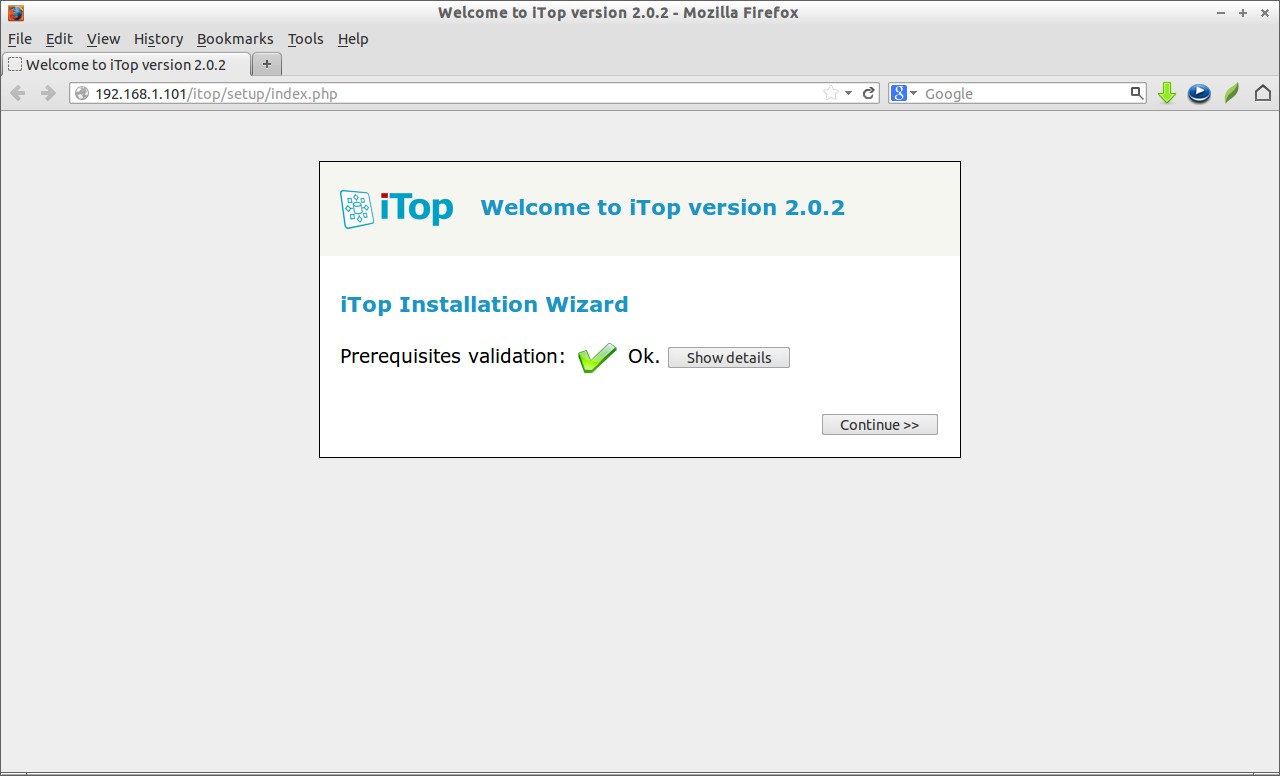1280x776 pixels.
Task: Click the browser Back arrow
Action: pos(18,93)
